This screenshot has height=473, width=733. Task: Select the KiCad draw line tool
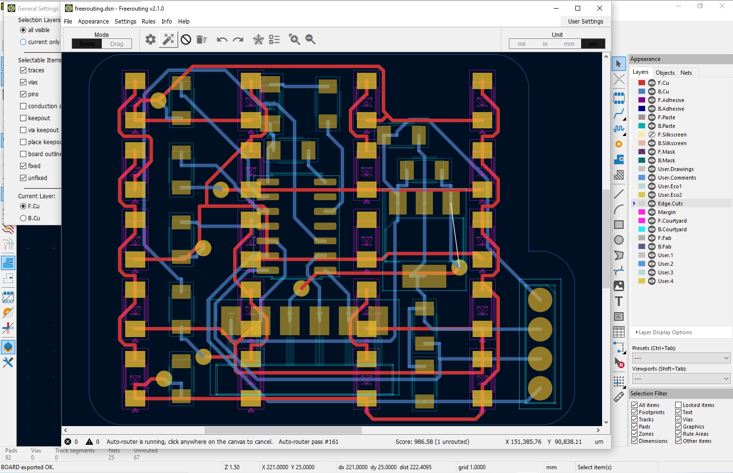619,194
